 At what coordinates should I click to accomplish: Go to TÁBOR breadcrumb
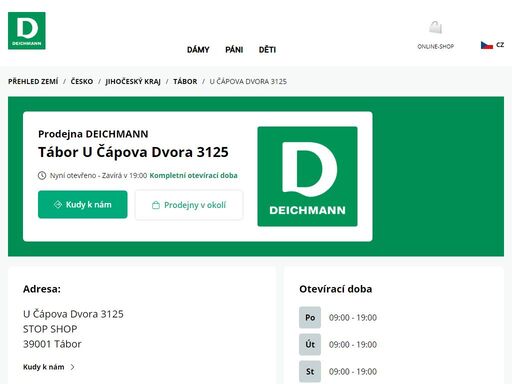[185, 81]
